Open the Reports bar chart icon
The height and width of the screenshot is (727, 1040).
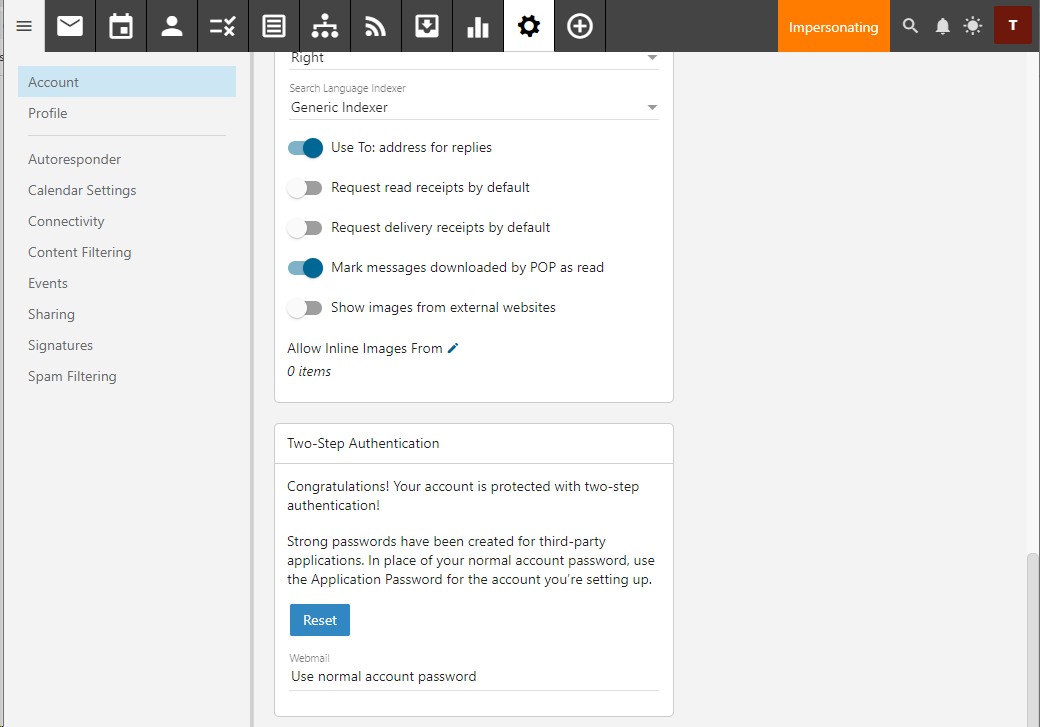(477, 26)
